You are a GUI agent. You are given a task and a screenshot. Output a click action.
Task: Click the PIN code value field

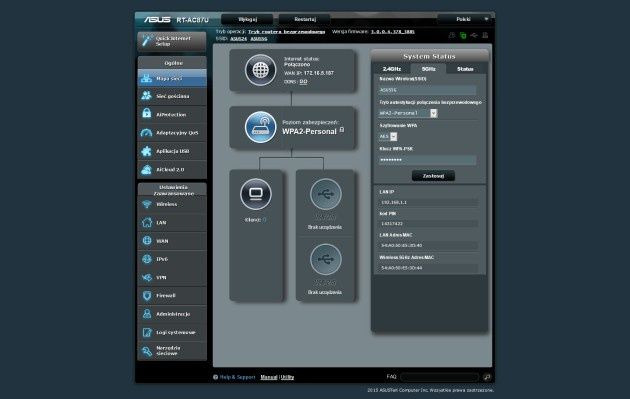click(429, 224)
